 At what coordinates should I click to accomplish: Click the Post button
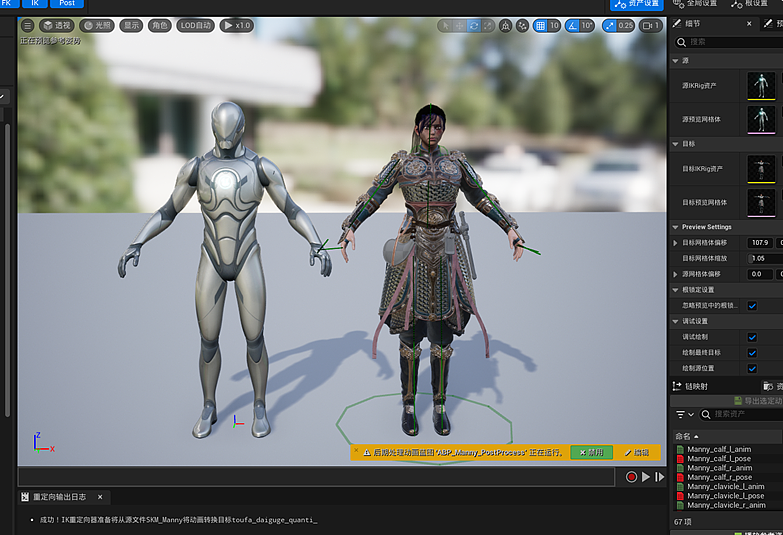tap(67, 3)
